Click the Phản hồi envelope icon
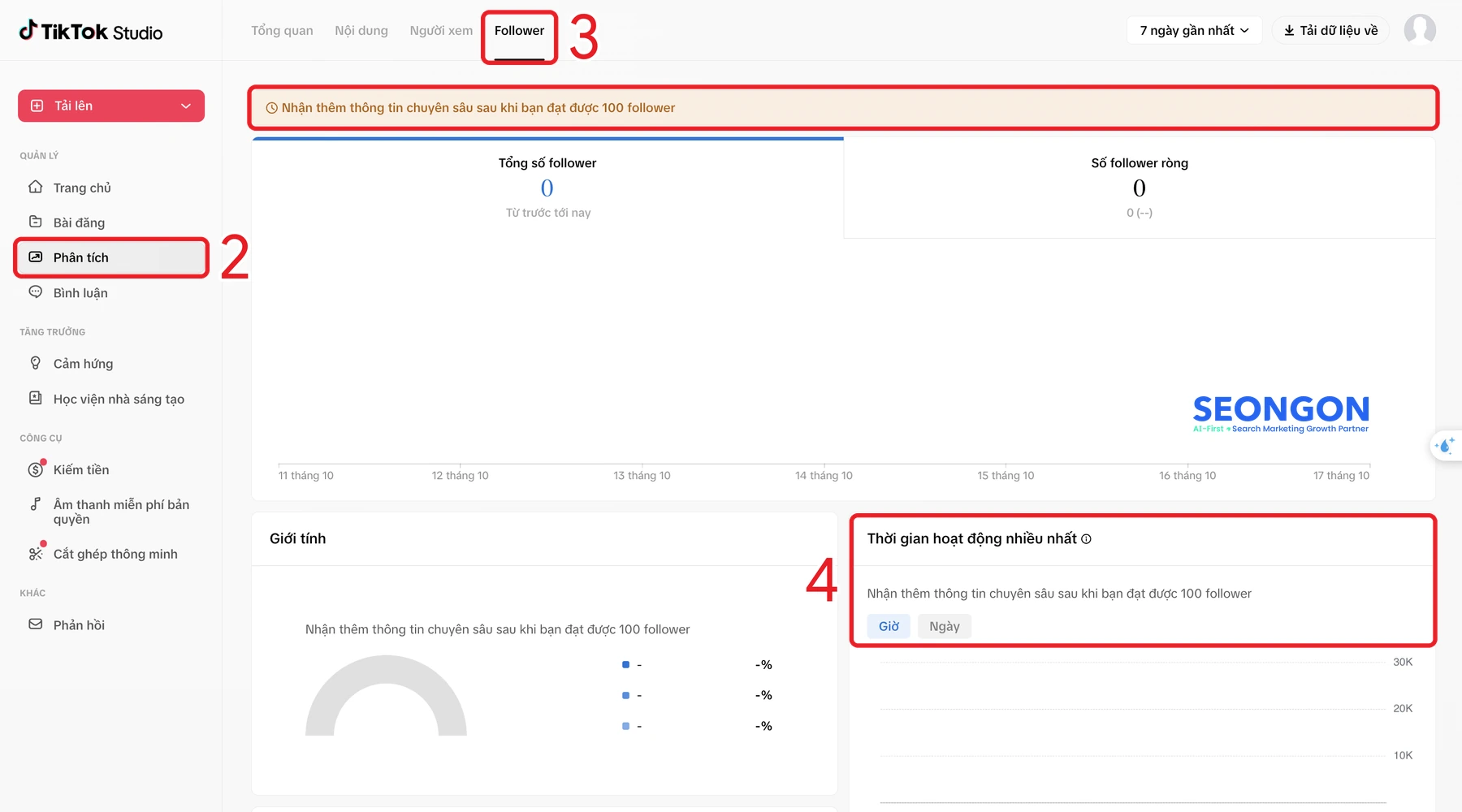The width and height of the screenshot is (1462, 812). (x=35, y=624)
